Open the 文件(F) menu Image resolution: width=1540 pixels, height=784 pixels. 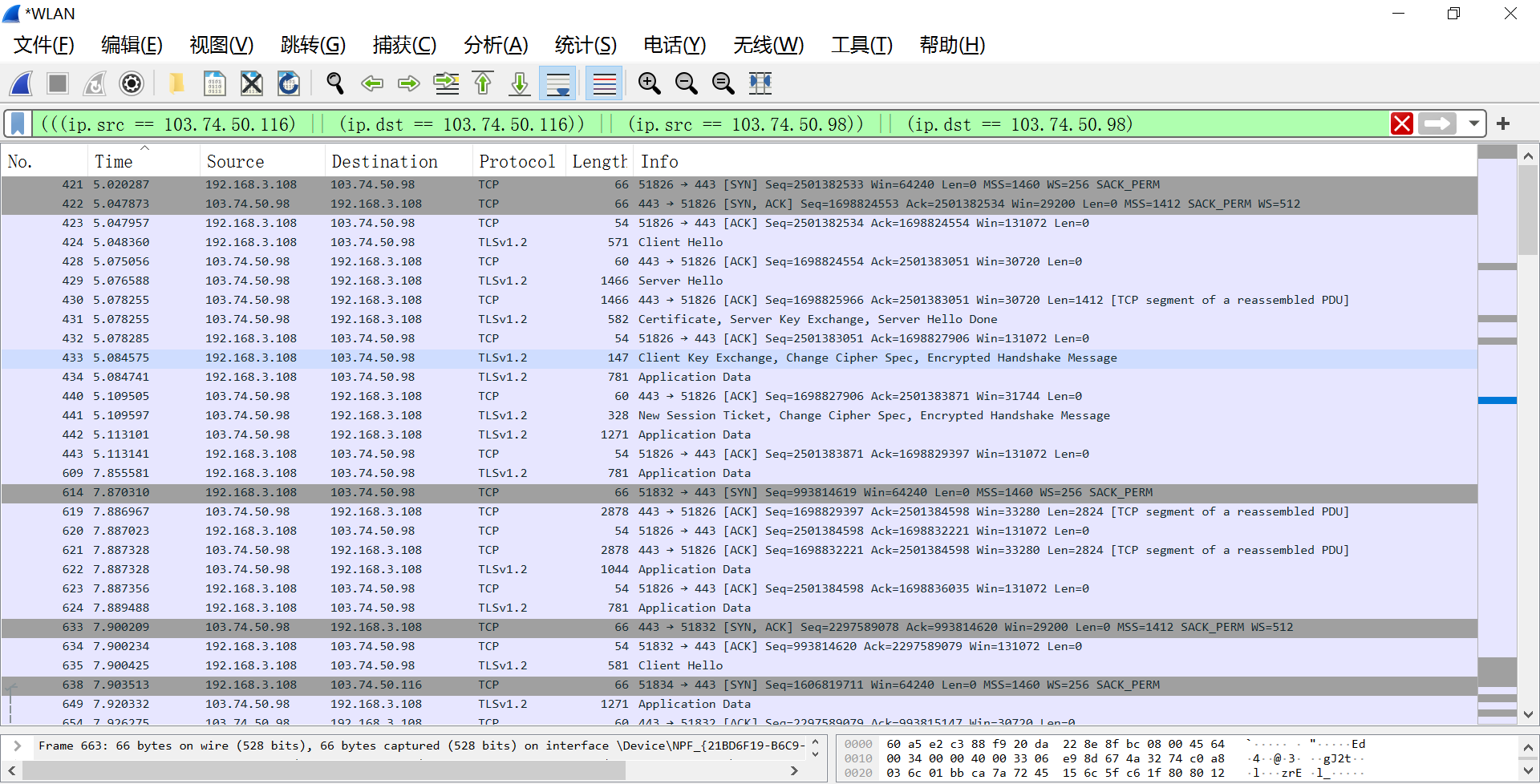click(44, 45)
